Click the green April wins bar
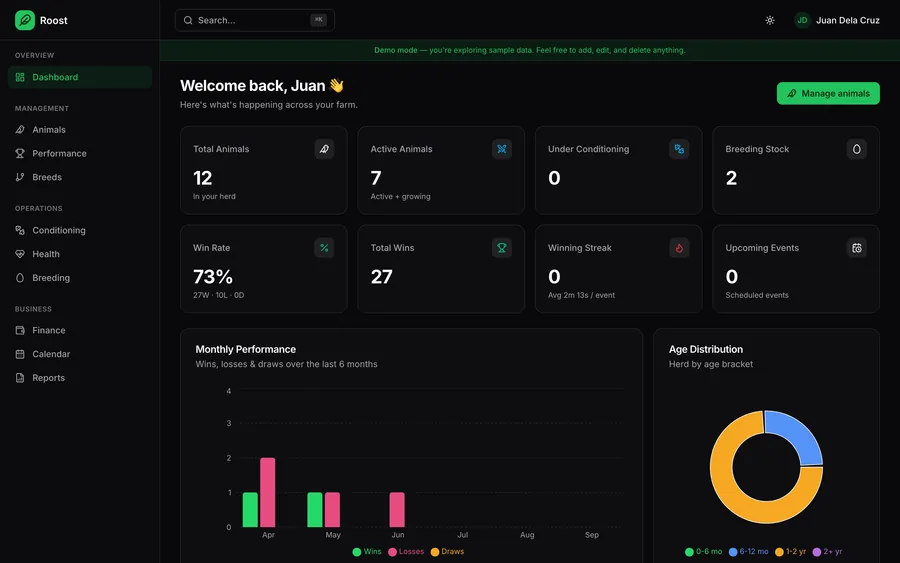900x563 pixels. click(x=250, y=510)
